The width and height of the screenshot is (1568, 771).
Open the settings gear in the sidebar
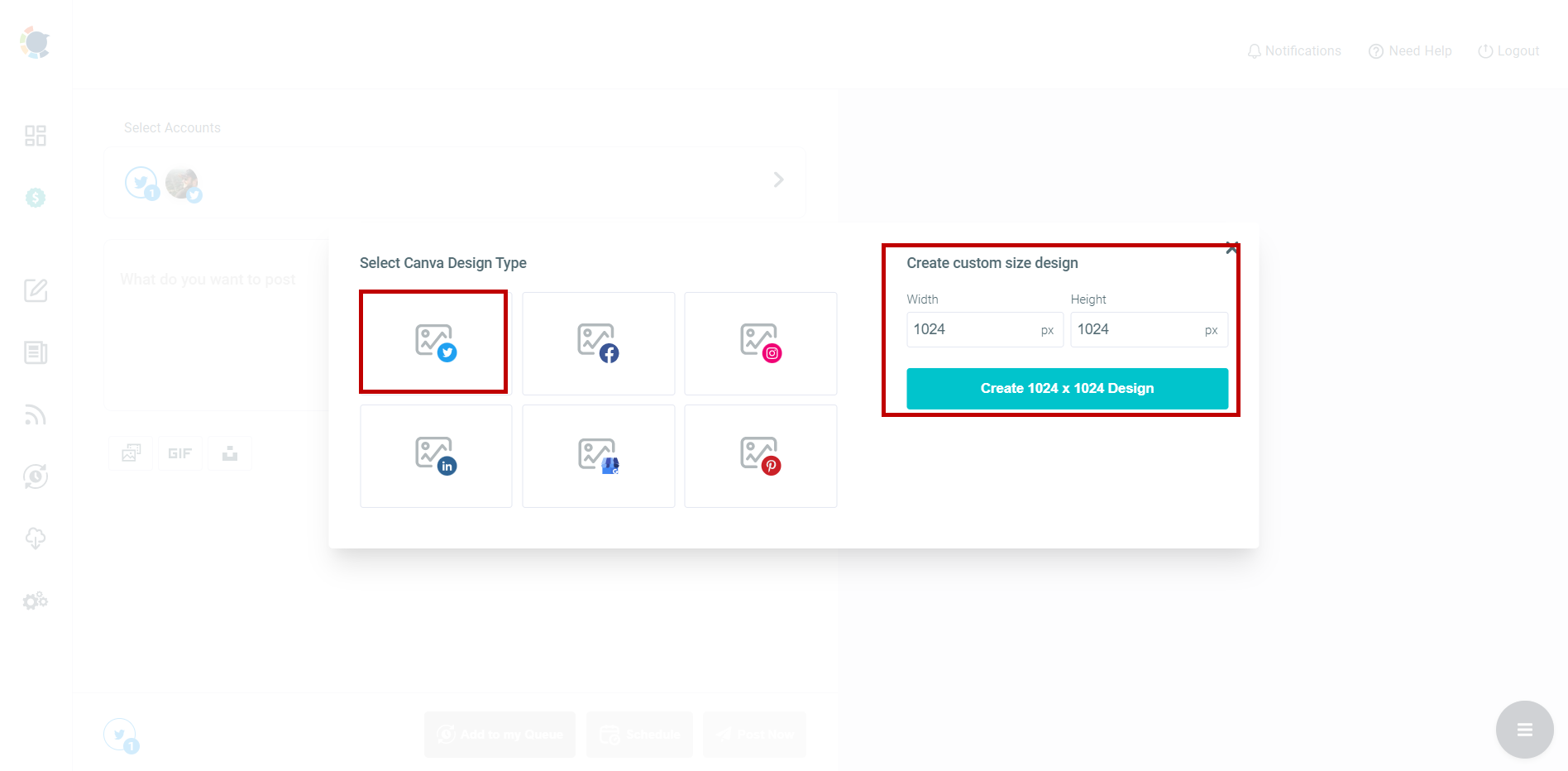click(x=35, y=601)
